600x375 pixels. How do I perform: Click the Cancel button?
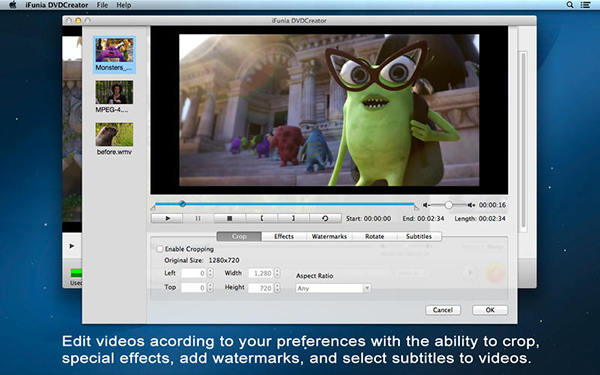tap(443, 310)
